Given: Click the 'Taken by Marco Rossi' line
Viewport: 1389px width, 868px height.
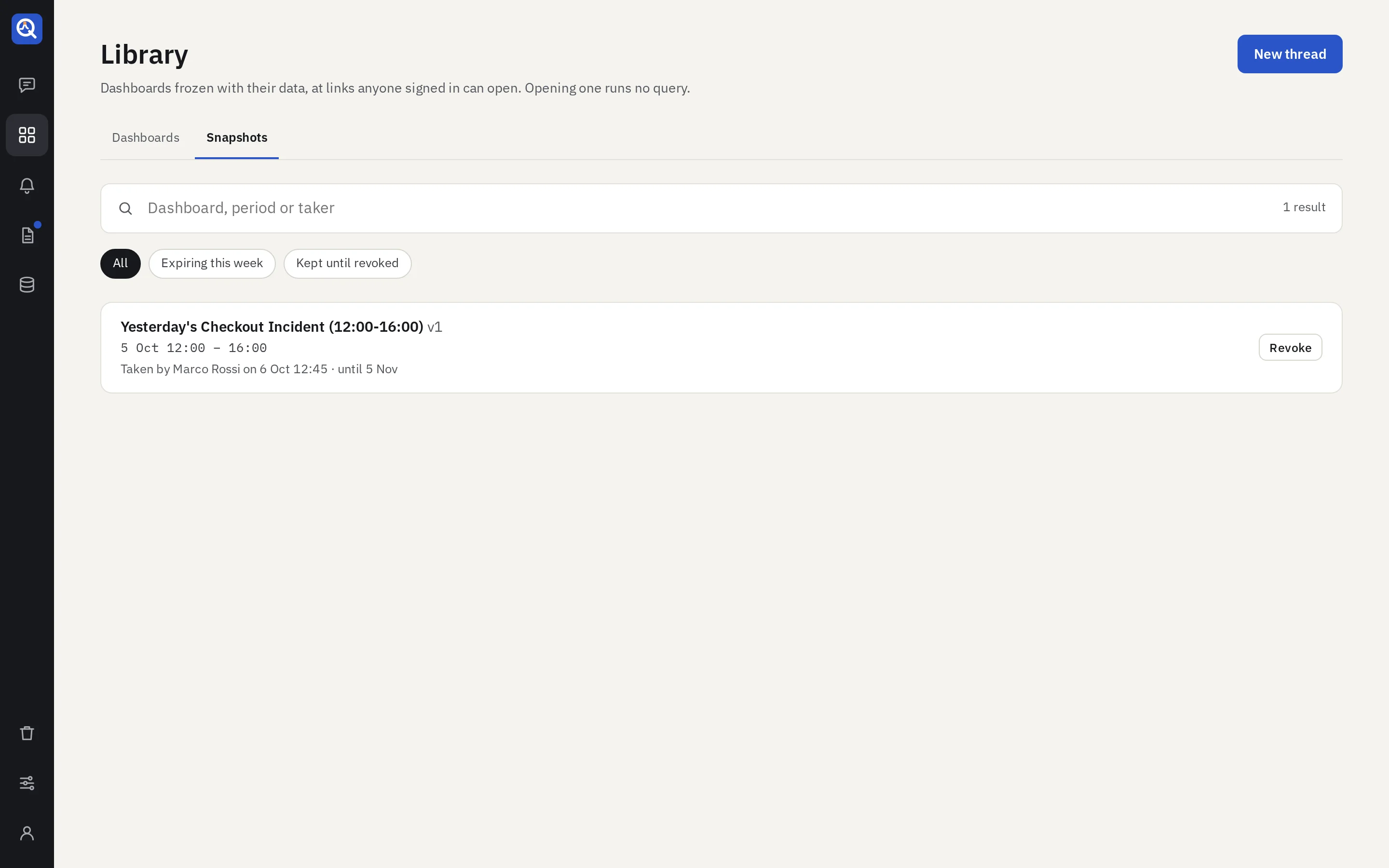Looking at the screenshot, I should point(259,369).
